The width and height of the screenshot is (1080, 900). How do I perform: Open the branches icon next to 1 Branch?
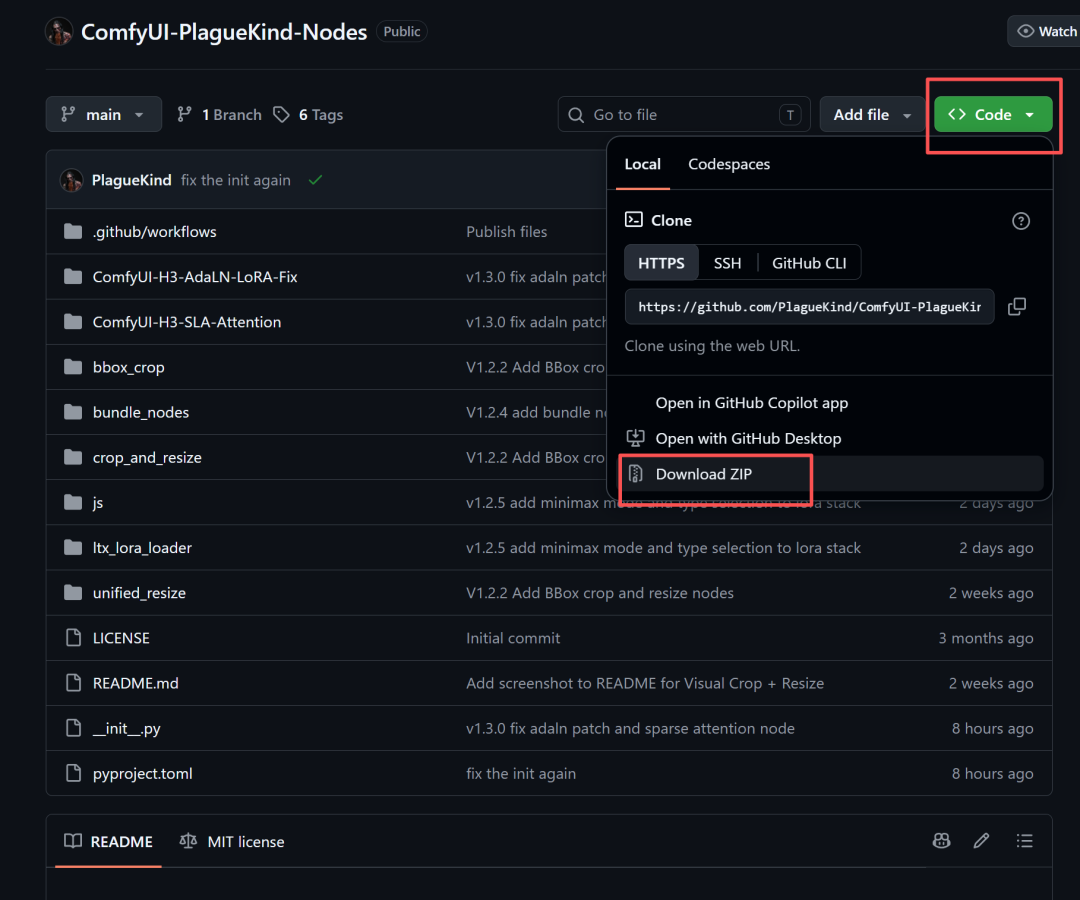(x=184, y=114)
